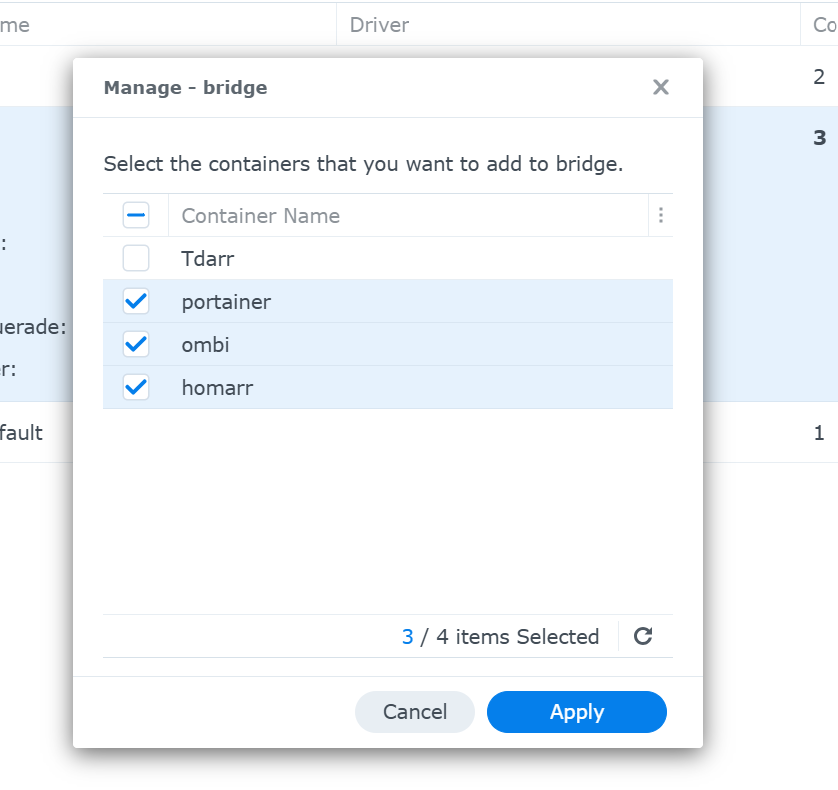Untick the homarr container checkbox

(x=136, y=387)
